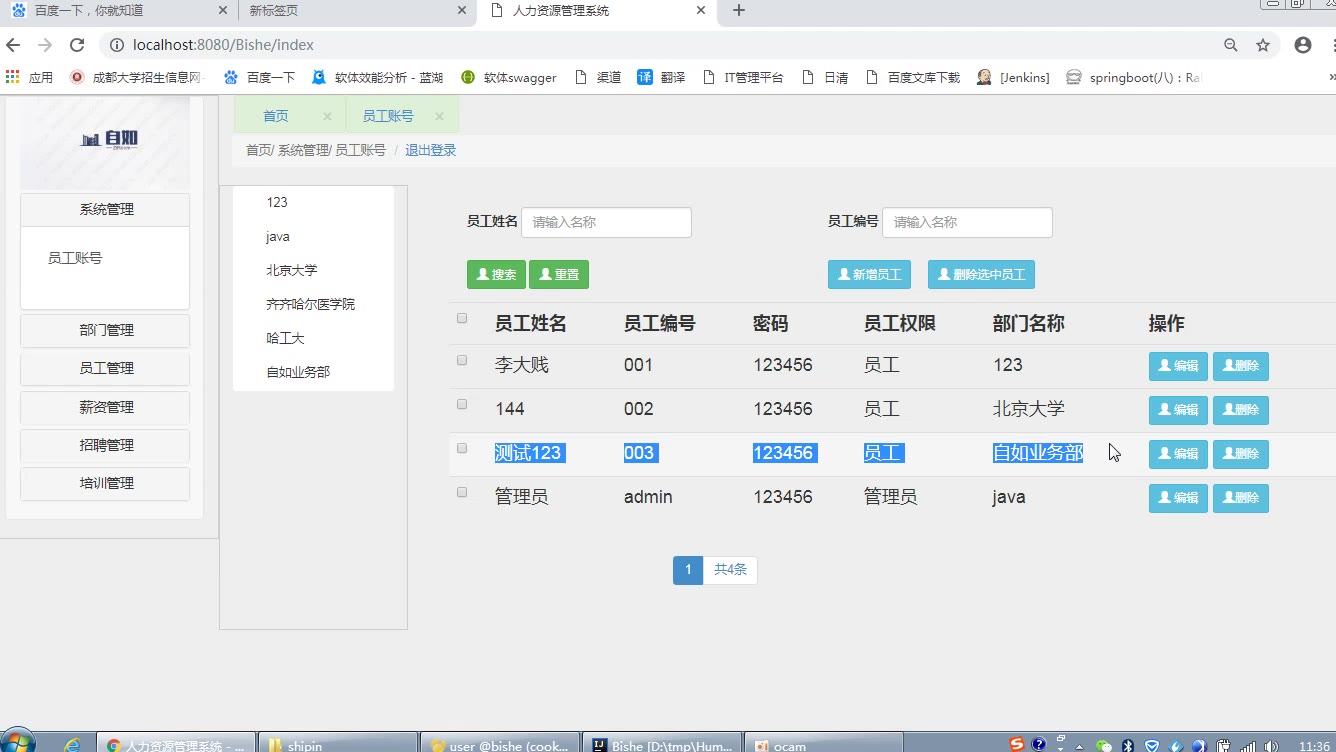This screenshot has height=752, width=1336.
Task: Open the 成都大学招生信息网 bookmark
Action: [136, 77]
